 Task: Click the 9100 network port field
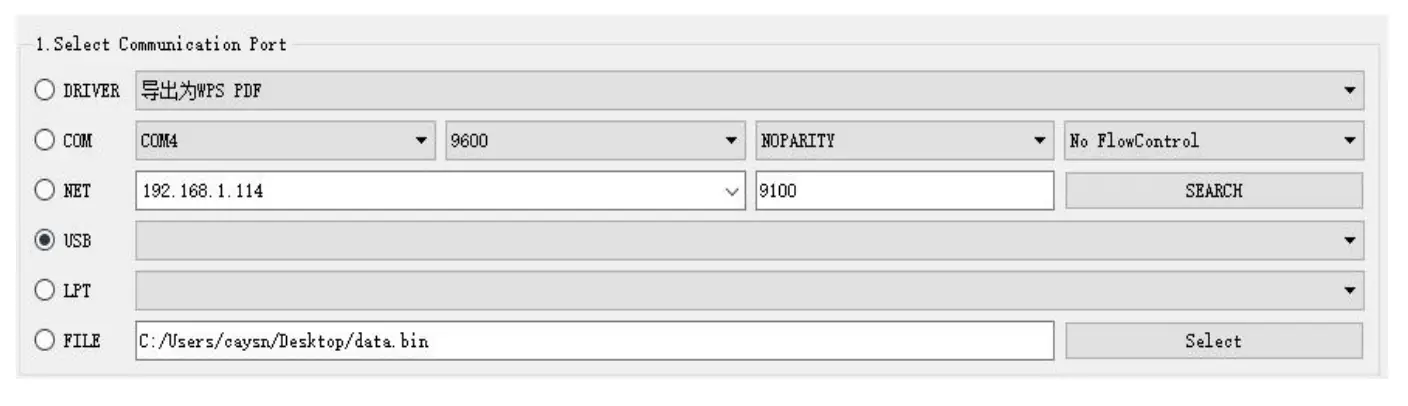[903, 191]
